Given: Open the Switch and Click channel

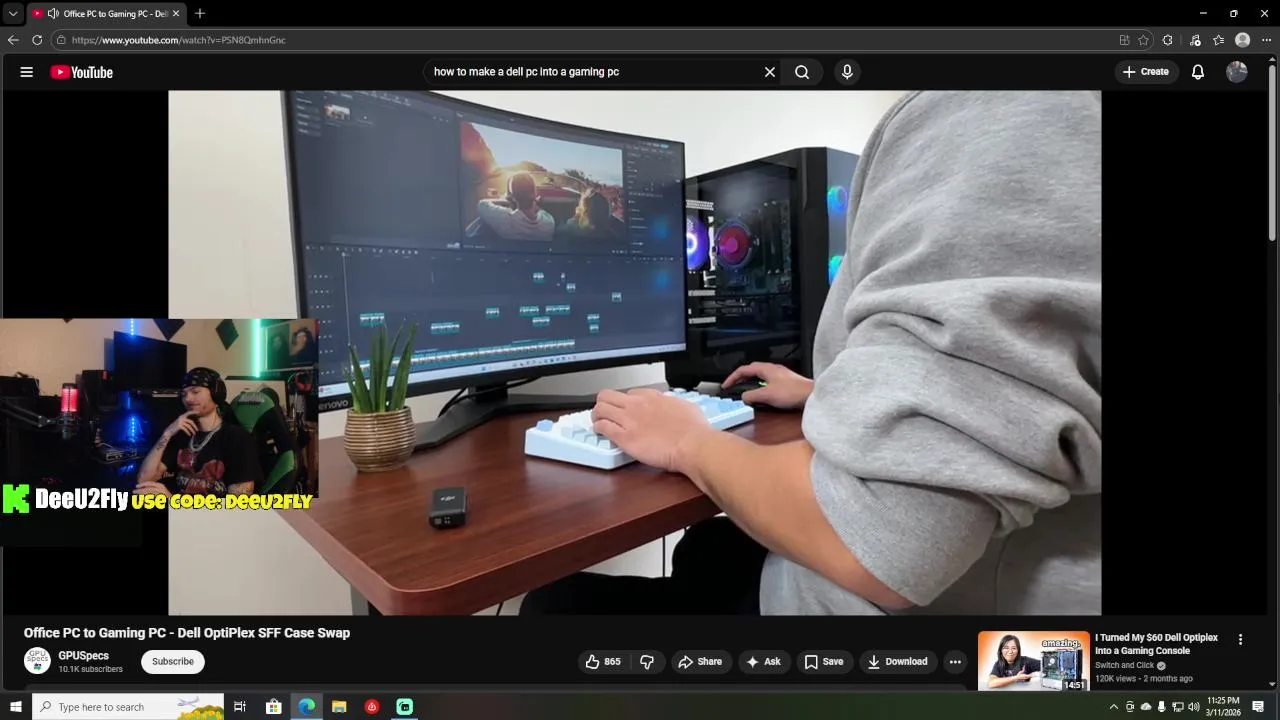Looking at the screenshot, I should pos(1125,666).
